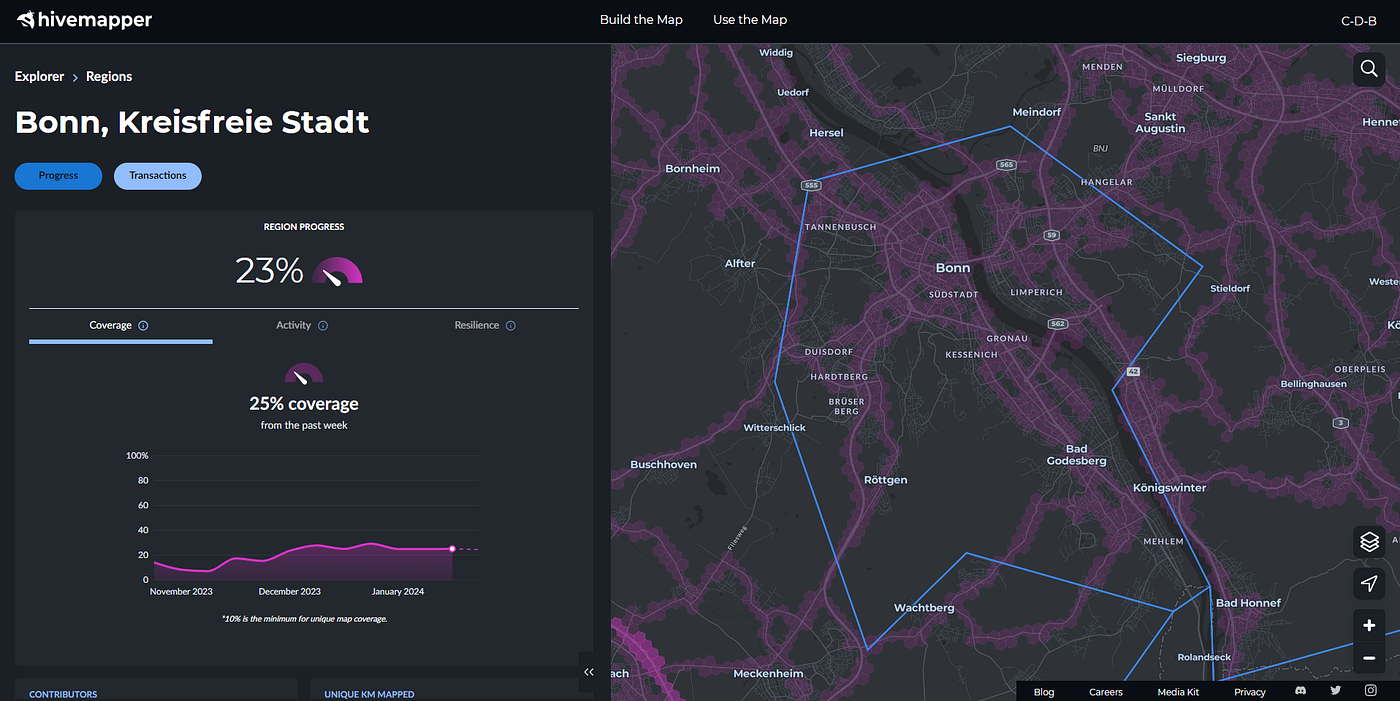
Task: Click the hivemapper logo
Action: (84, 19)
